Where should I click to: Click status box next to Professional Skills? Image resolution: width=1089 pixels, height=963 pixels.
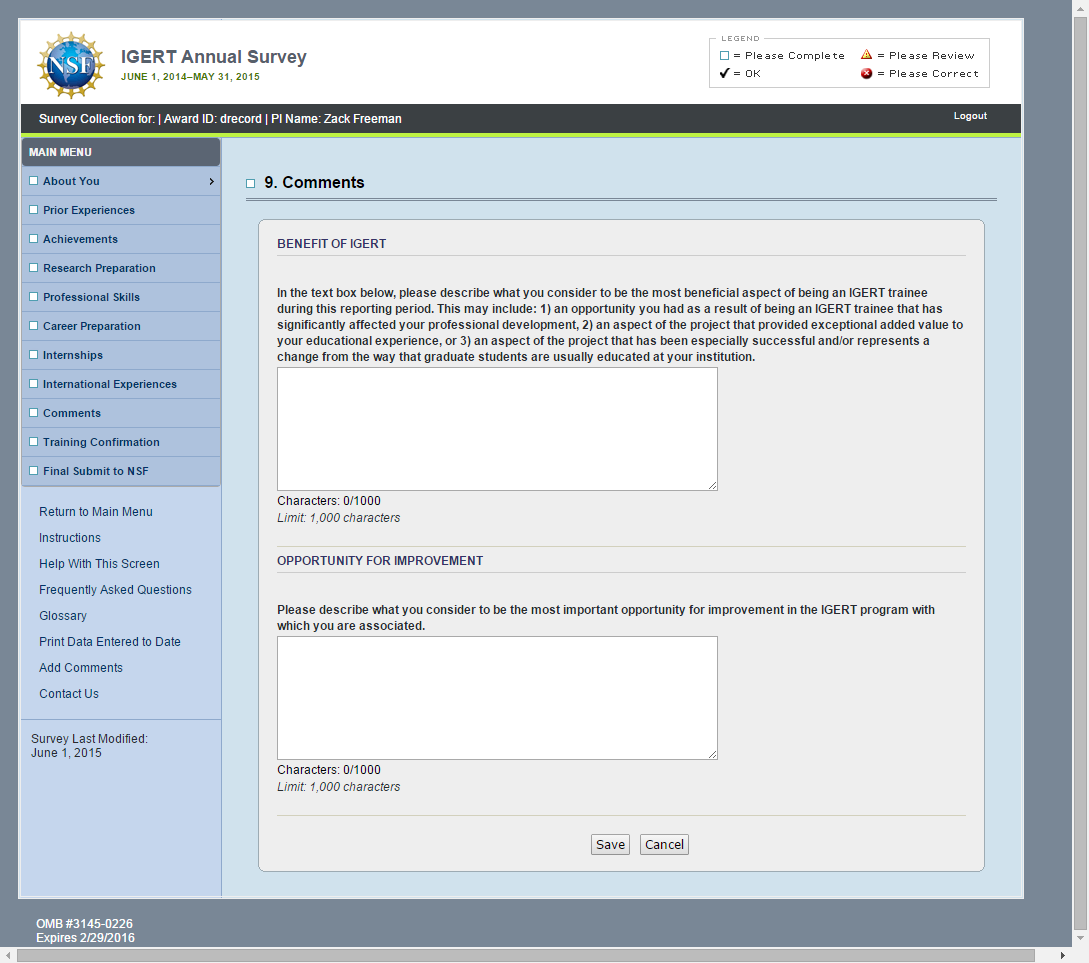pyautogui.click(x=33, y=296)
